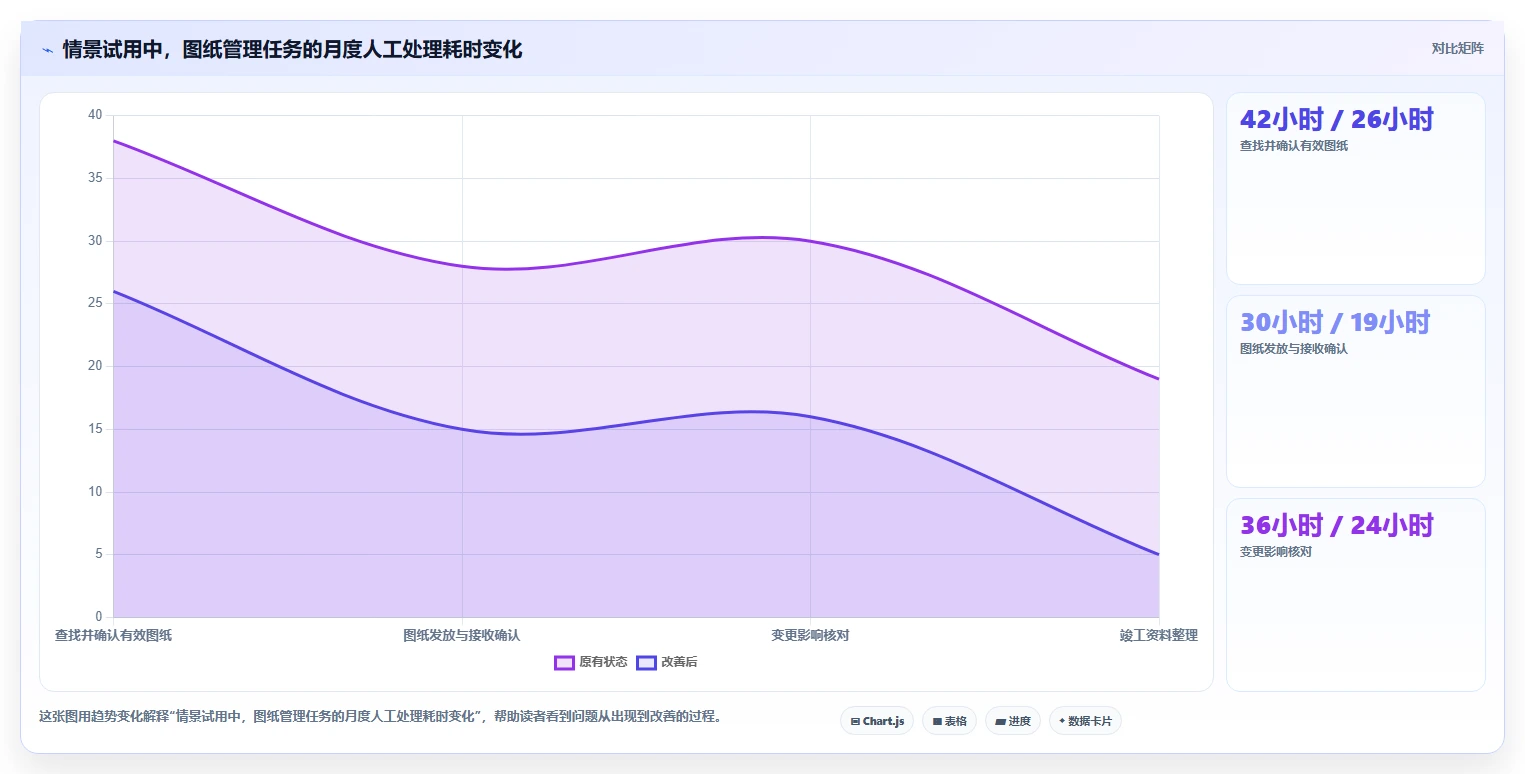Open the 30小时 / 19小时 card

pos(1355,391)
